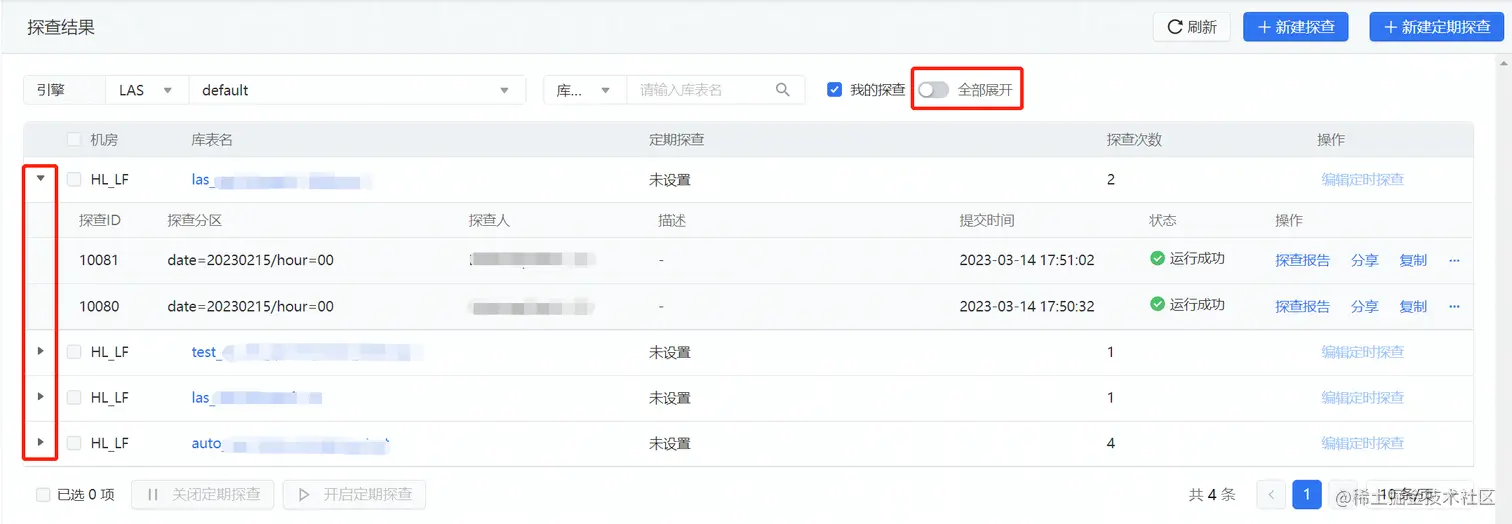The width and height of the screenshot is (1512, 524).
Task: Click submission time 2023-03-14 17:50:32
Action: tap(1027, 306)
